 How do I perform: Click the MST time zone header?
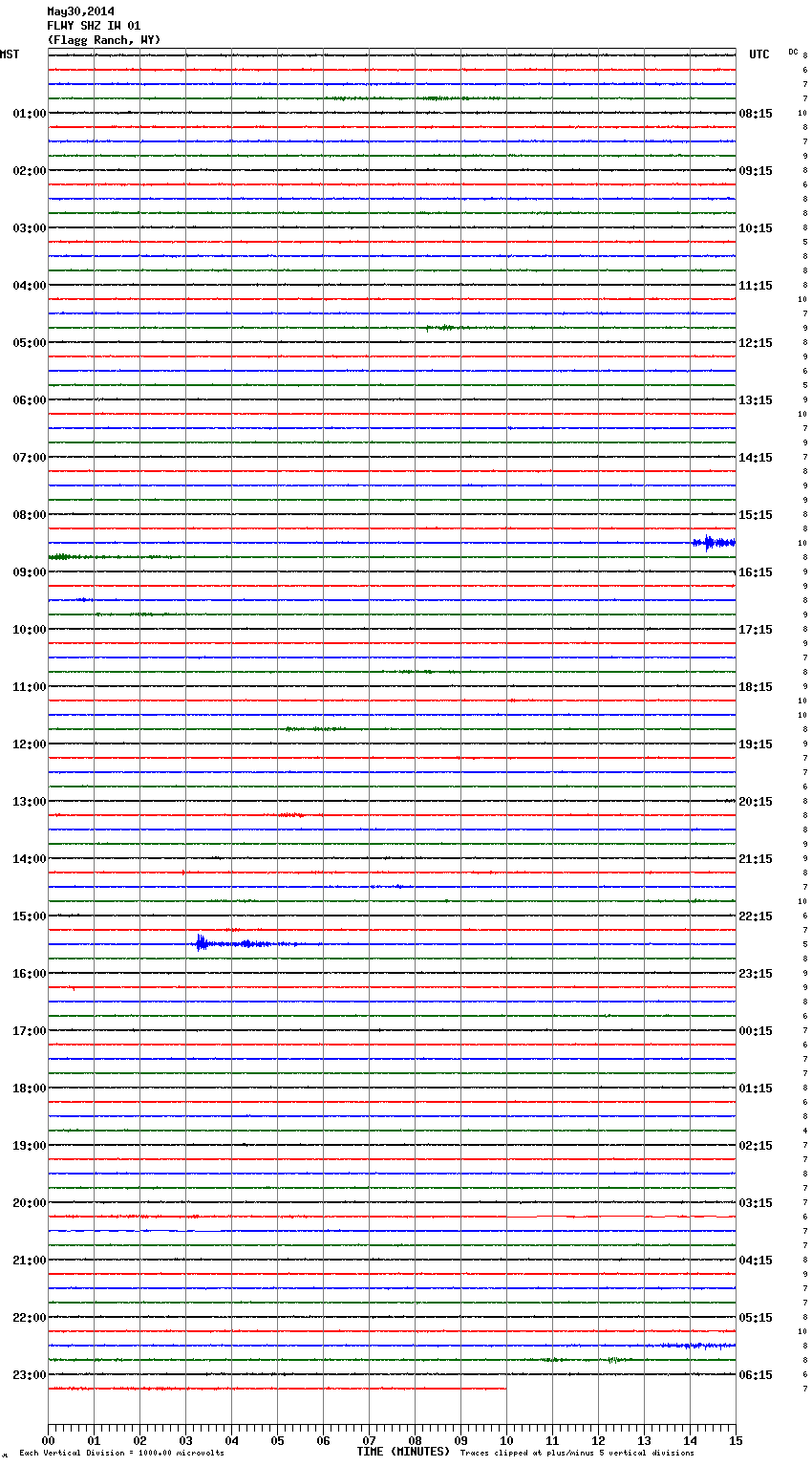click(10, 54)
